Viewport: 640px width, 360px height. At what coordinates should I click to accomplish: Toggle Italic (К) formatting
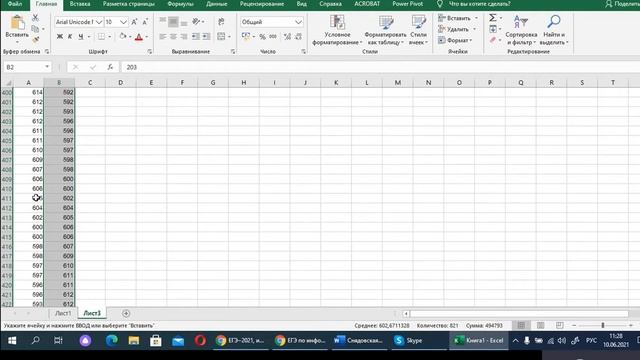70,37
